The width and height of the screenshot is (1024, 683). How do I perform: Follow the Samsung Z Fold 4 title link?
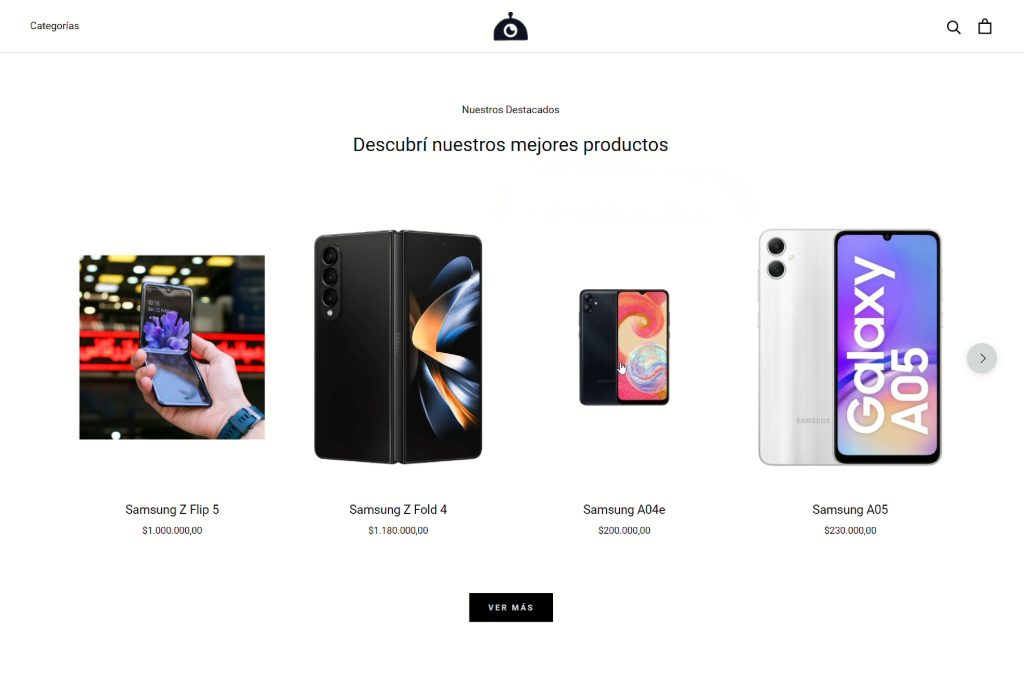398,509
